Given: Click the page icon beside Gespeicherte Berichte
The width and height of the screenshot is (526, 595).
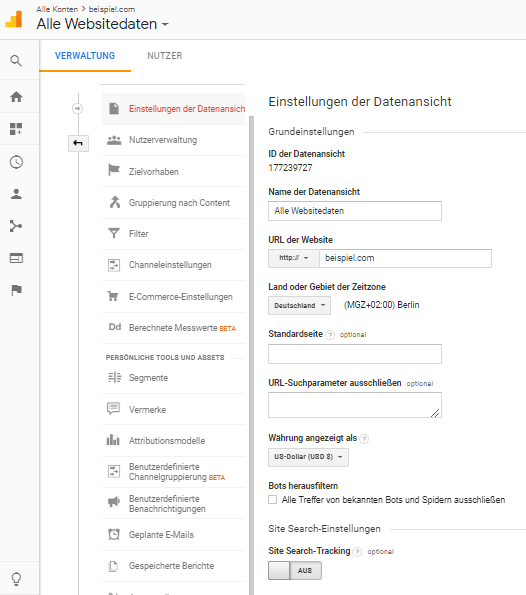Looking at the screenshot, I should (113, 566).
